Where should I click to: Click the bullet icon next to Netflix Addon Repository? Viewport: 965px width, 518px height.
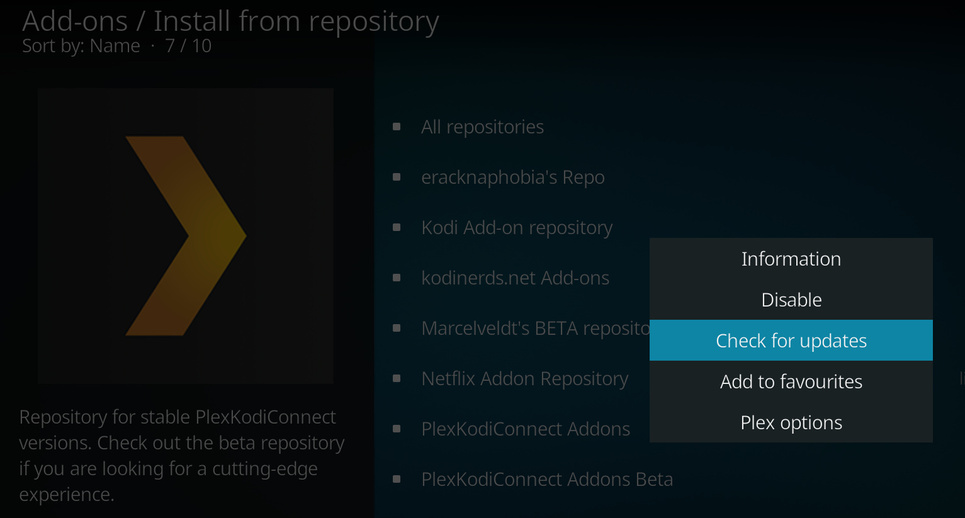click(x=397, y=378)
